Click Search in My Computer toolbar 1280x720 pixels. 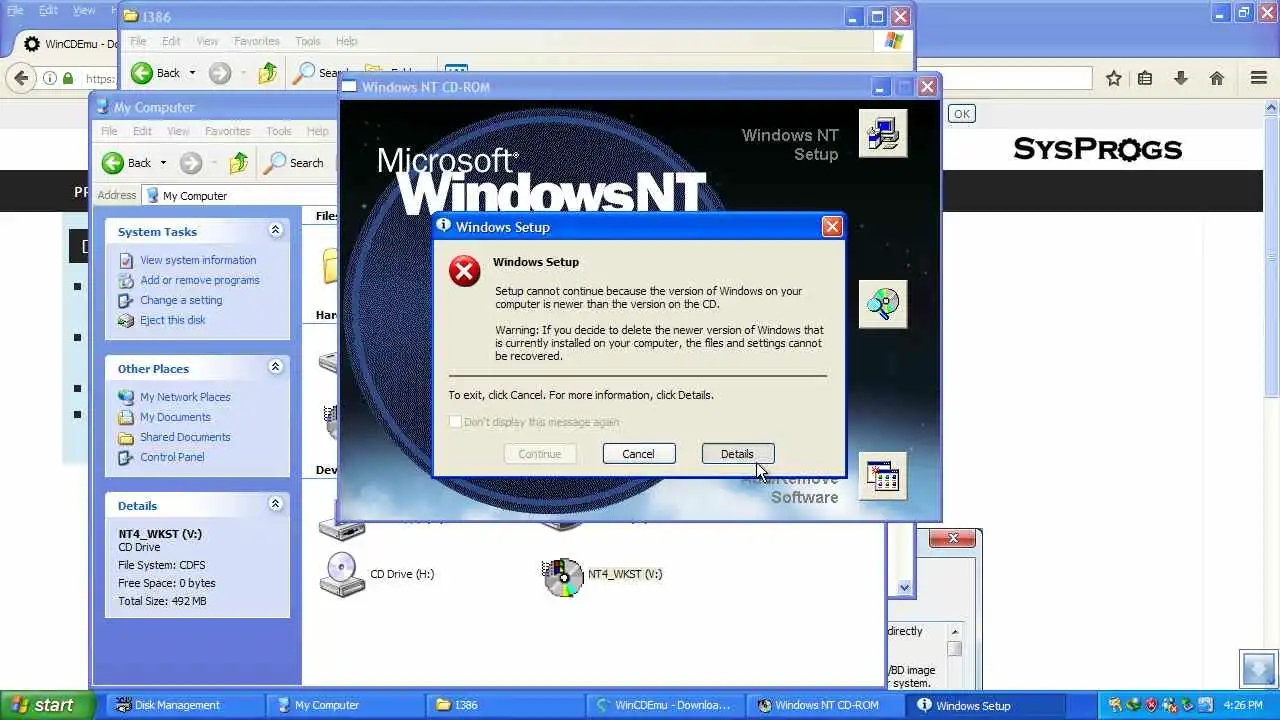(294, 163)
